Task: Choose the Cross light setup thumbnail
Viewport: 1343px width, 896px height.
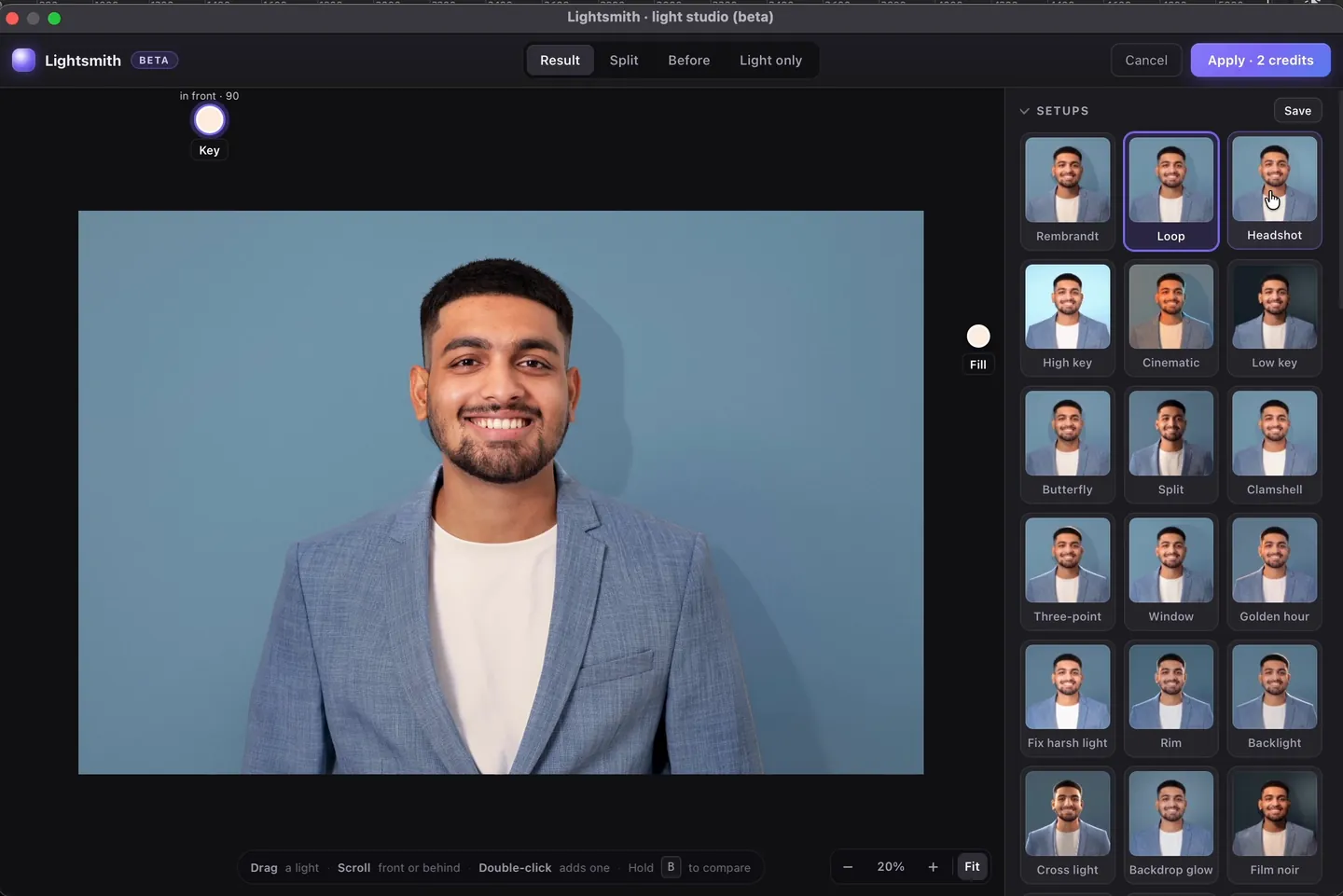Action: [1067, 825]
